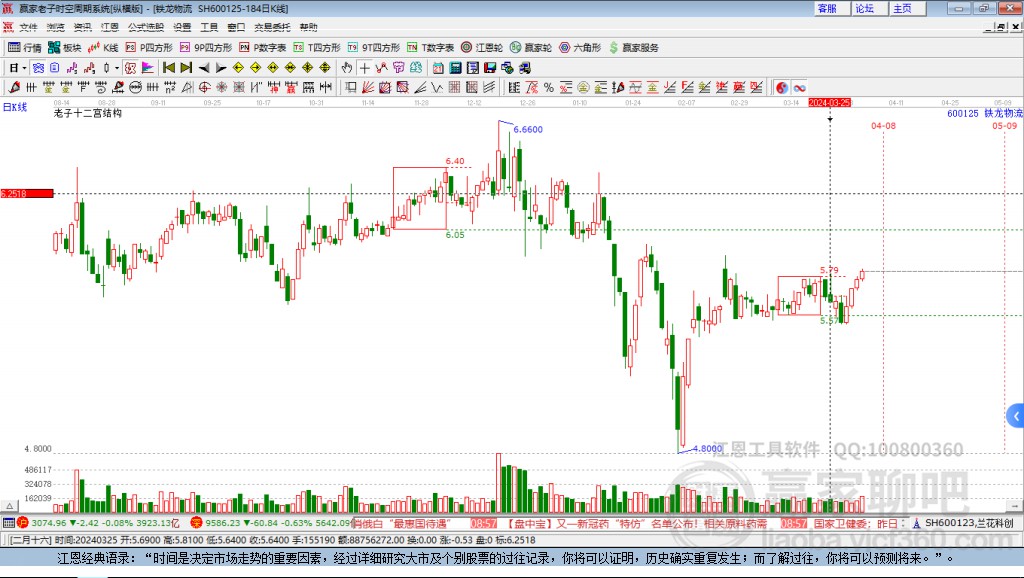Image resolution: width=1024 pixels, height=578 pixels.
Task: Click the 05-09 cycle date label
Action: point(1004,125)
